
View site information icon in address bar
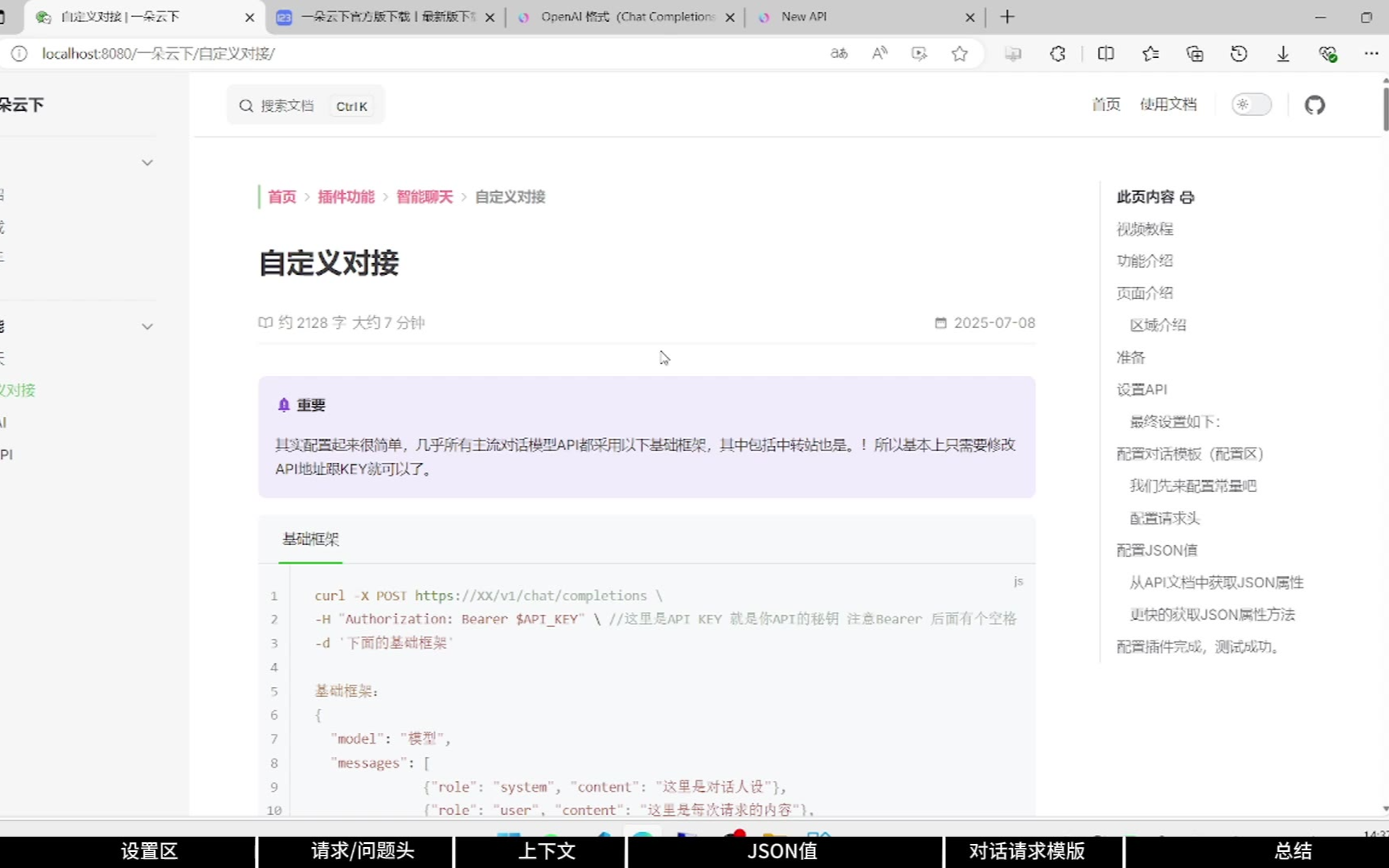19,54
